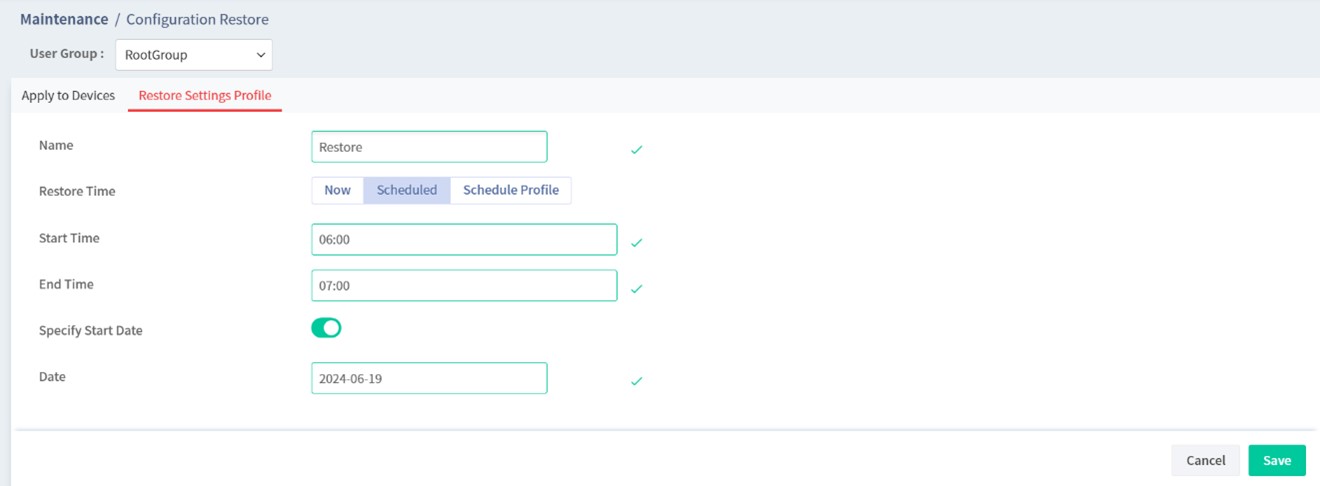
Task: Click the checkmark icon beside Name field
Action: click(x=636, y=150)
